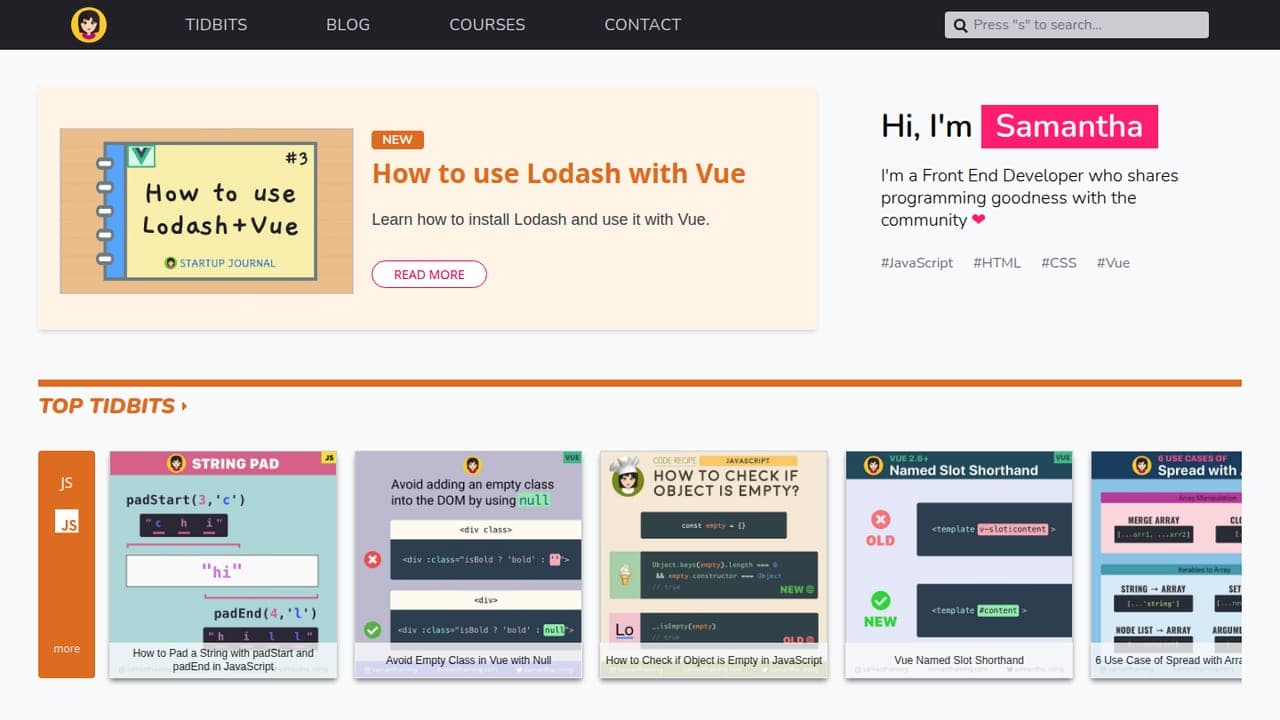Focus the search input field
This screenshot has width=1280, height=720.
click(x=1077, y=25)
